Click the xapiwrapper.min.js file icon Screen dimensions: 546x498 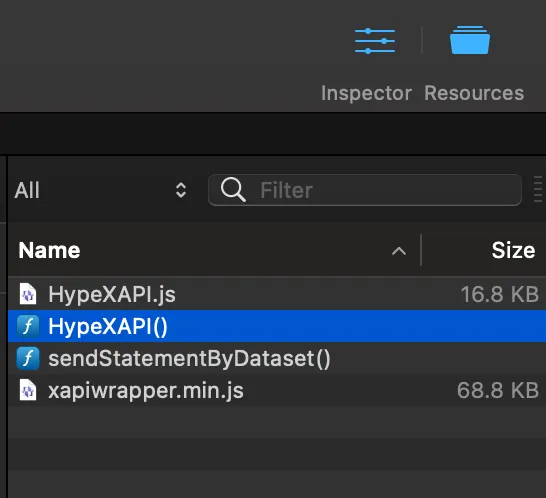tap(28, 390)
